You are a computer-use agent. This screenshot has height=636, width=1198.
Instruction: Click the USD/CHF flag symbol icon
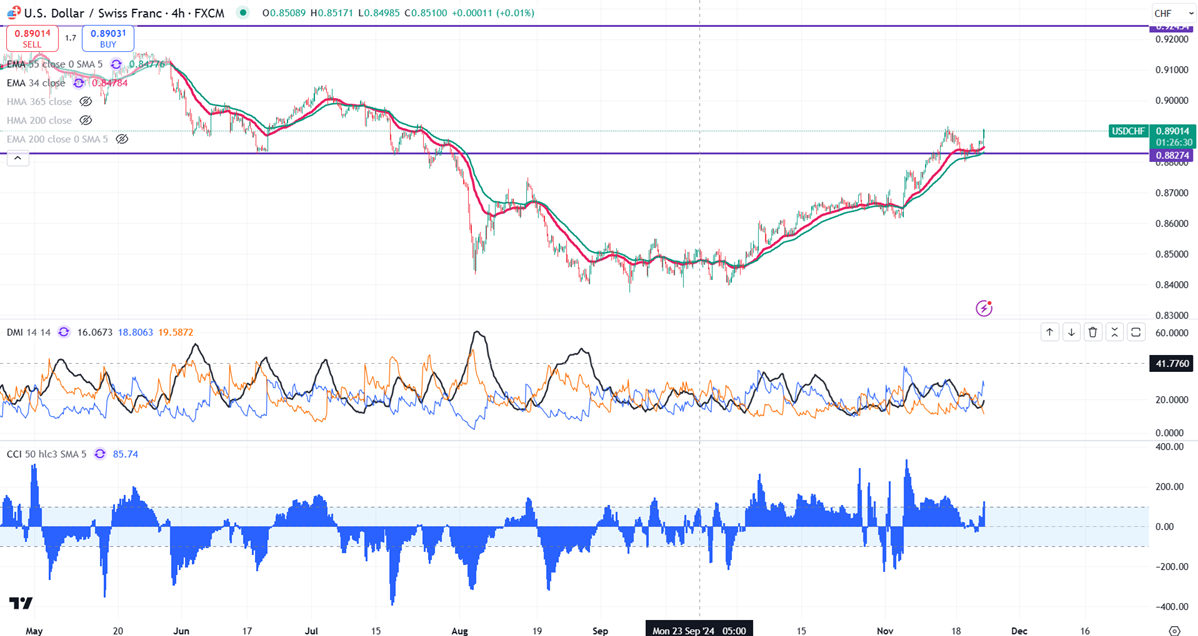coord(14,13)
